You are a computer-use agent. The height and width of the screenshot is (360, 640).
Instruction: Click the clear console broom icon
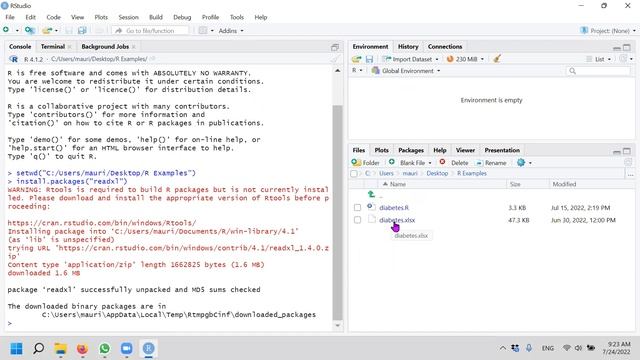click(335, 59)
